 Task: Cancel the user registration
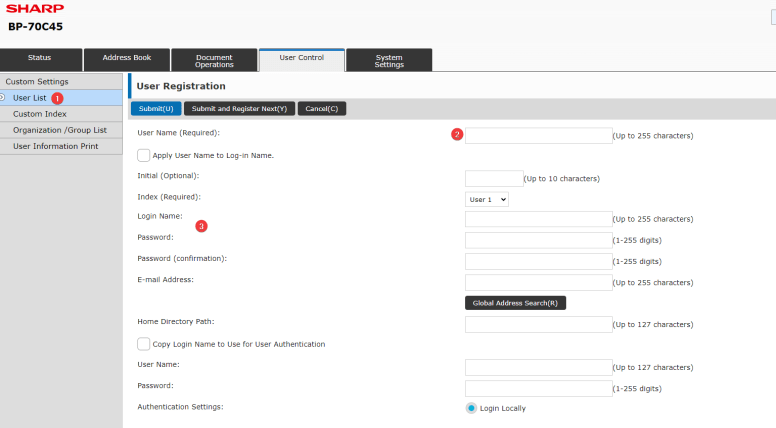point(321,109)
